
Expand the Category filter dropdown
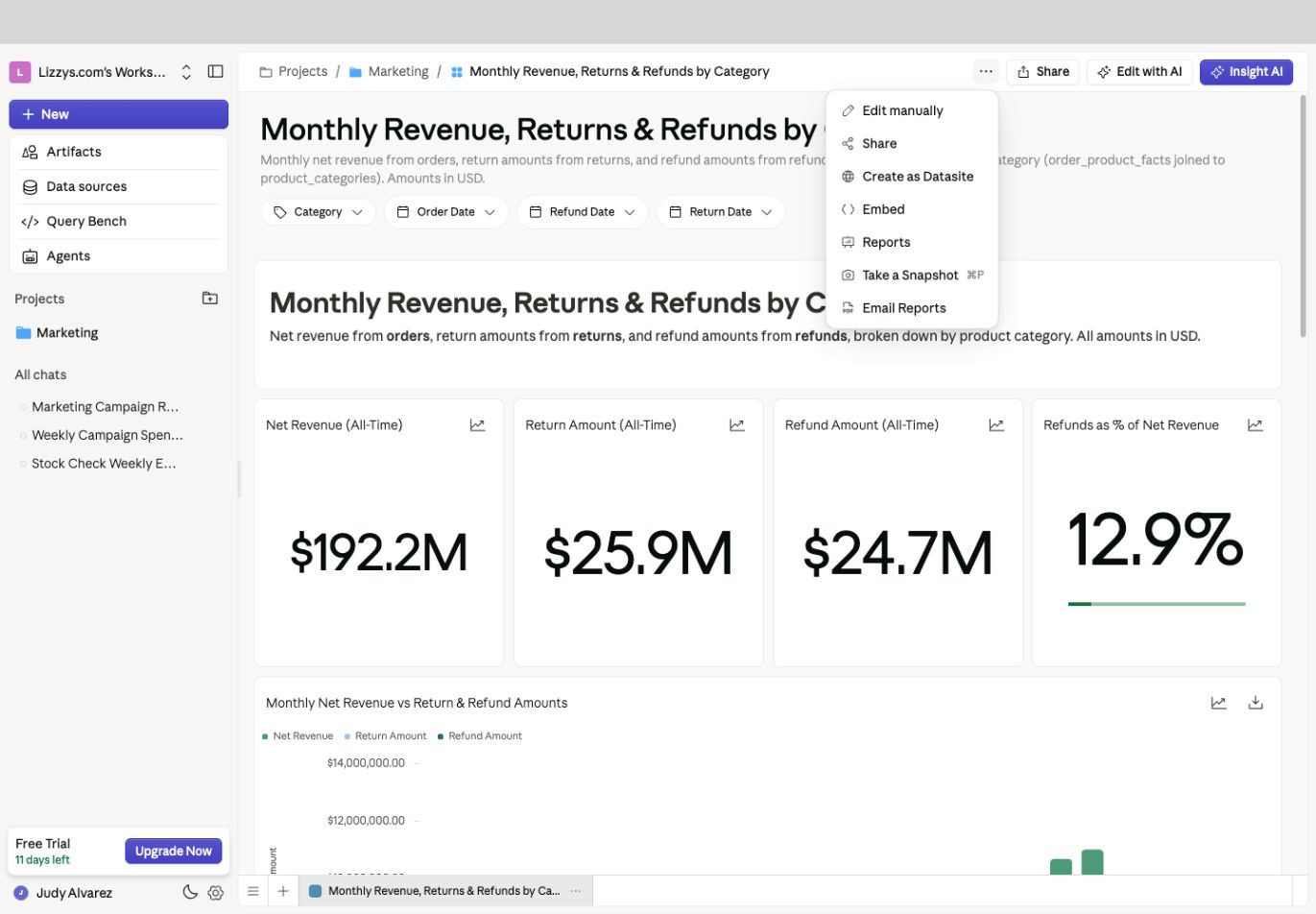pyautogui.click(x=318, y=212)
